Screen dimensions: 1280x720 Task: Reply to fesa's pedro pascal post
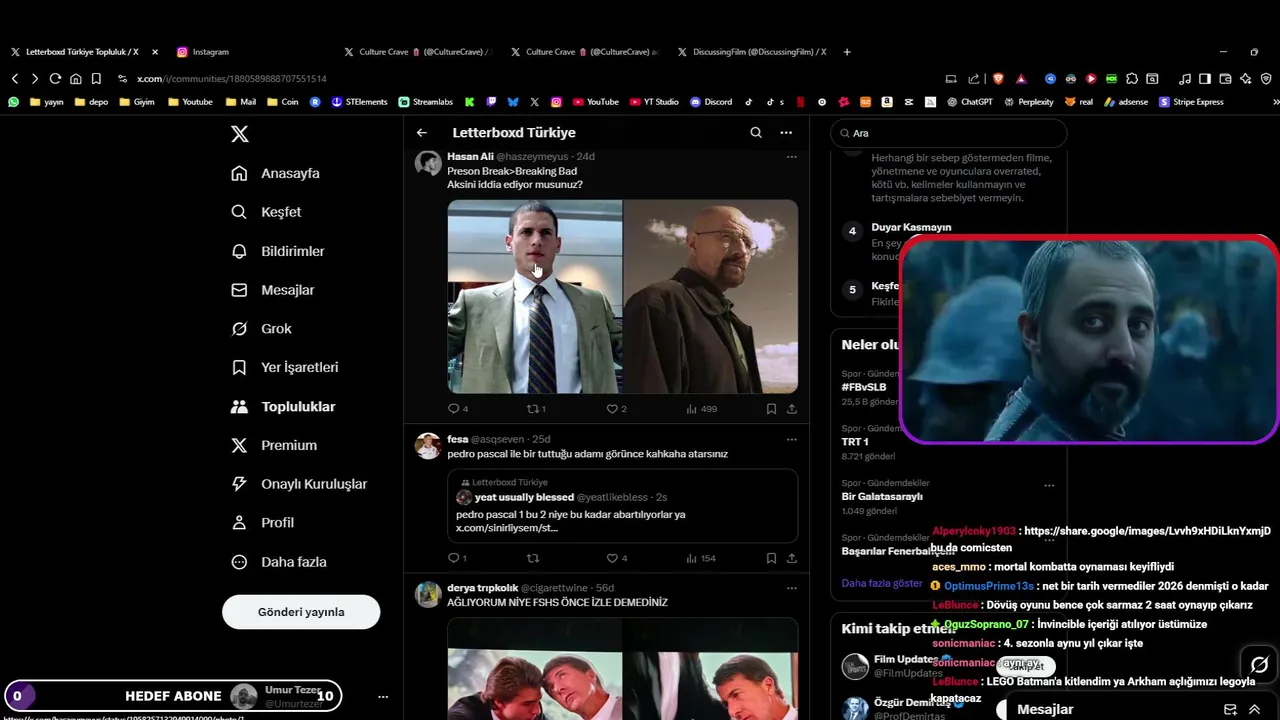pyautogui.click(x=457, y=558)
